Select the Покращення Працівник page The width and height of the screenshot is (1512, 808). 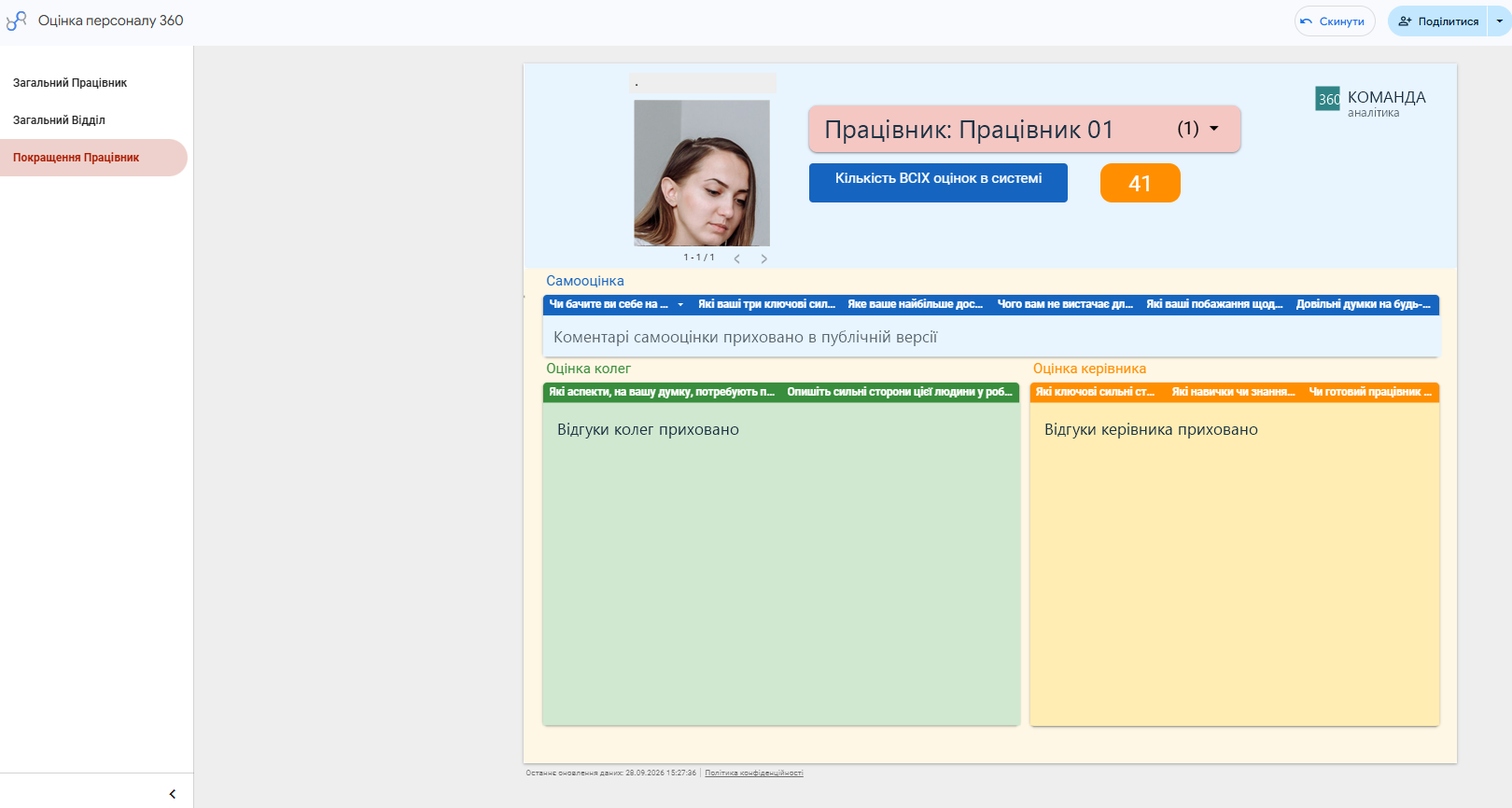(76, 158)
